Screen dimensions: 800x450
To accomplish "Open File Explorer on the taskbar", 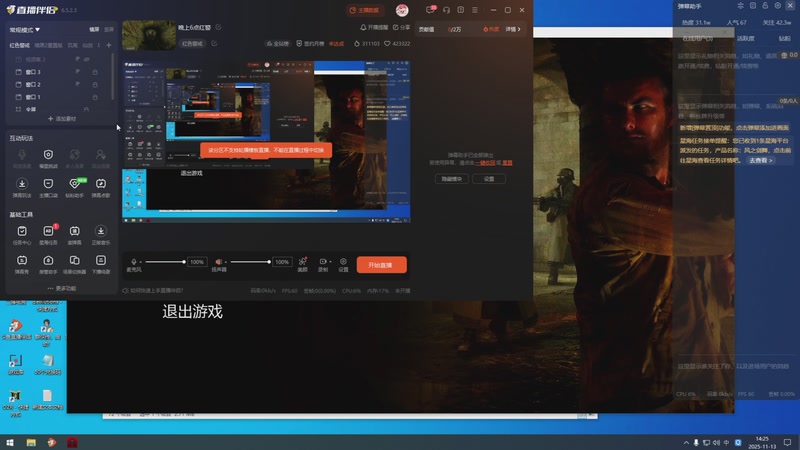I will point(31,442).
